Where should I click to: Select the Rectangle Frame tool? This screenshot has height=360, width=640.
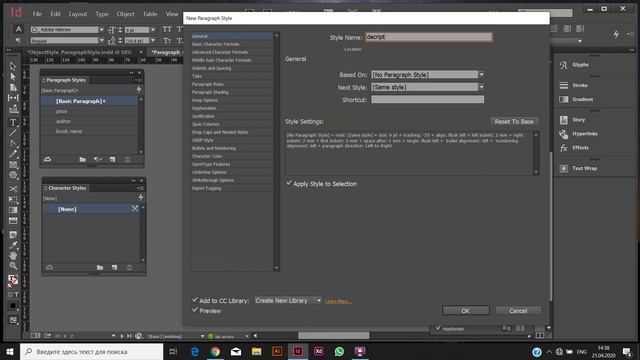tap(13, 164)
